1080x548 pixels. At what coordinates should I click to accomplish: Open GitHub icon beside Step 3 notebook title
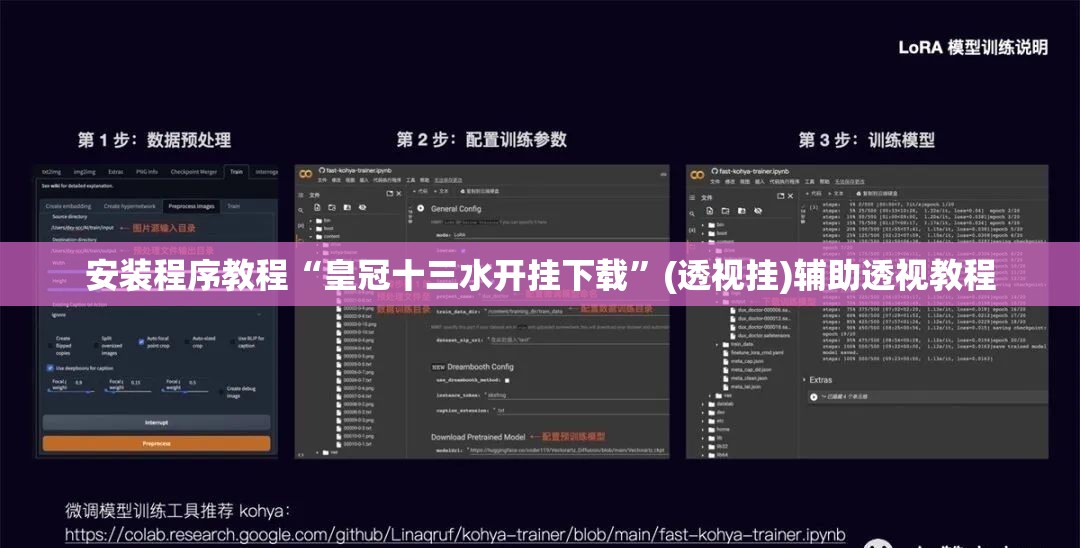[714, 170]
